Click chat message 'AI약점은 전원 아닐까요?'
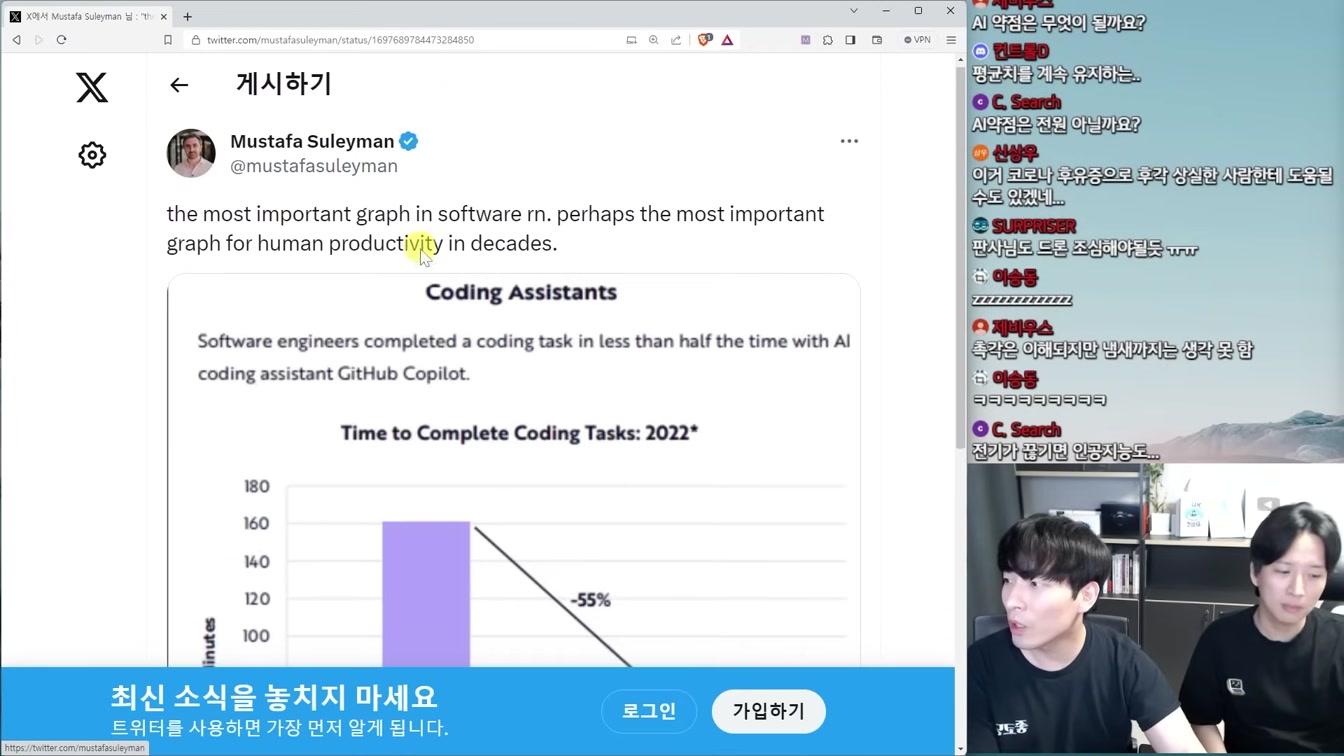The image size is (1344, 756). 1056,125
